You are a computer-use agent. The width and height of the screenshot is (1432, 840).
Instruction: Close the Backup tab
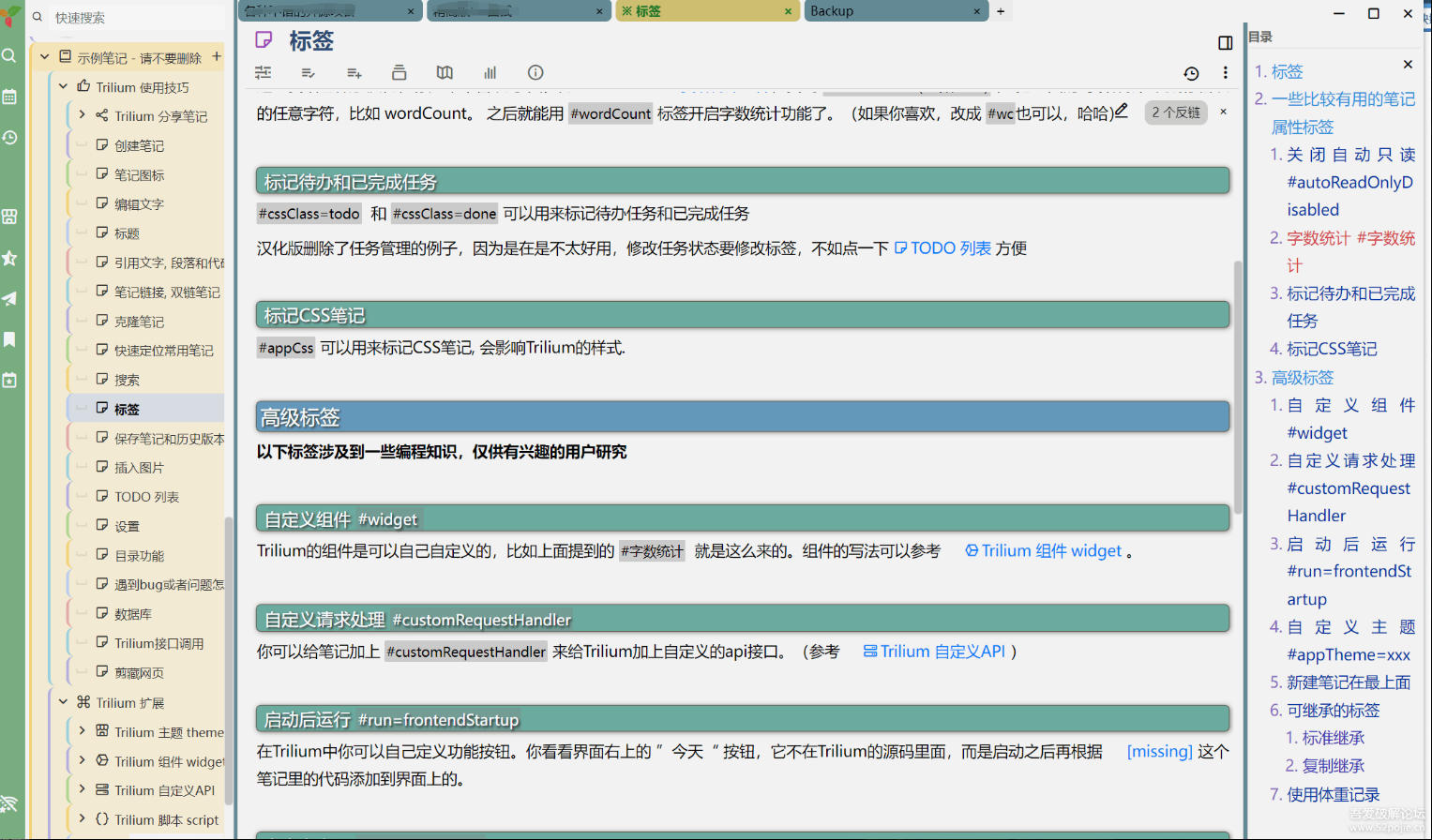[x=977, y=11]
